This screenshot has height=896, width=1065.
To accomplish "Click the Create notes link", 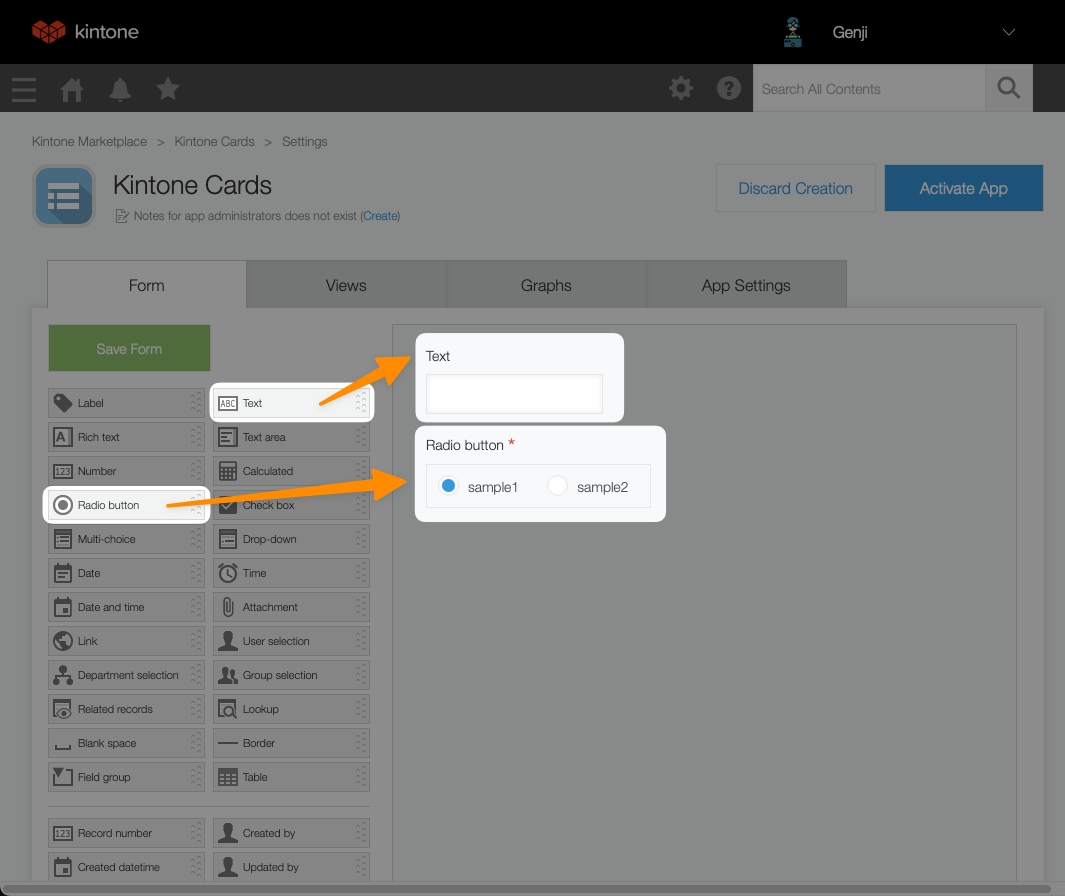I will point(380,216).
